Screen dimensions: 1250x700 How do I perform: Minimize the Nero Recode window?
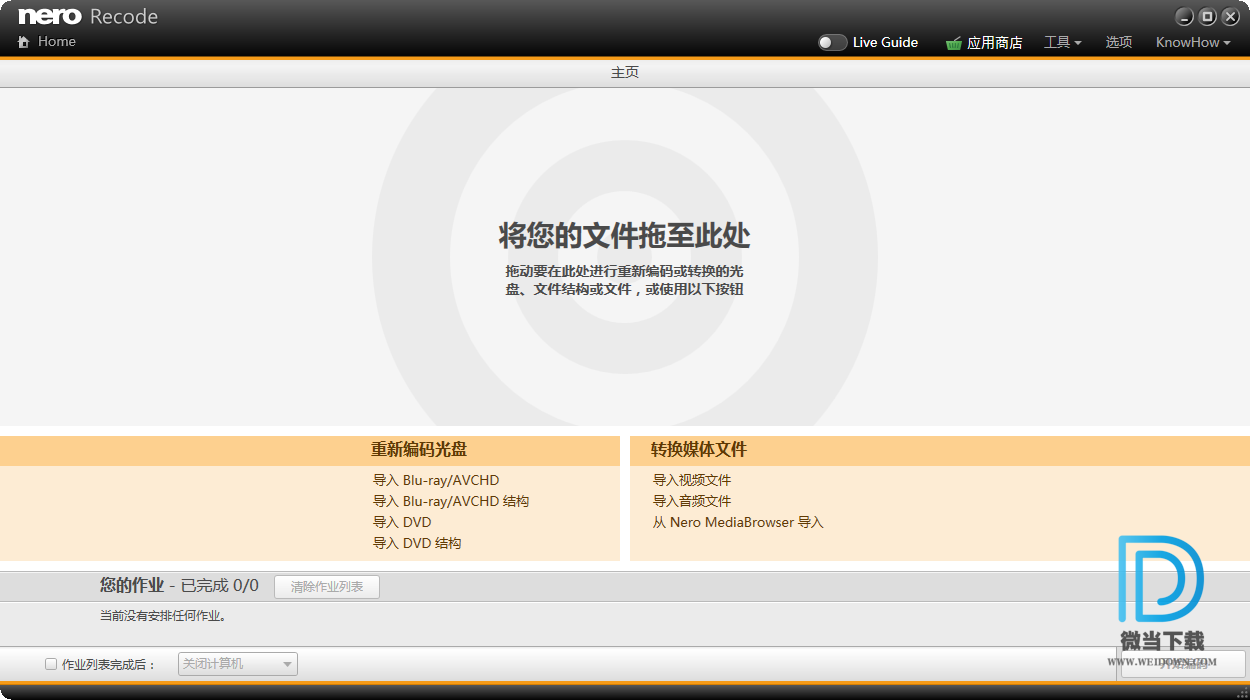pos(1184,17)
